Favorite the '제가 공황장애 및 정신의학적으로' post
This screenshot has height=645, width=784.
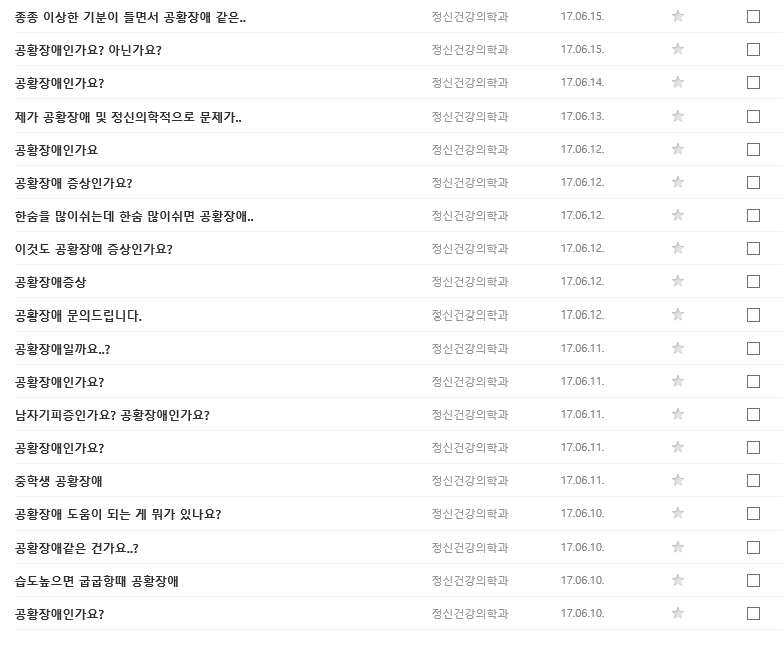click(677, 116)
